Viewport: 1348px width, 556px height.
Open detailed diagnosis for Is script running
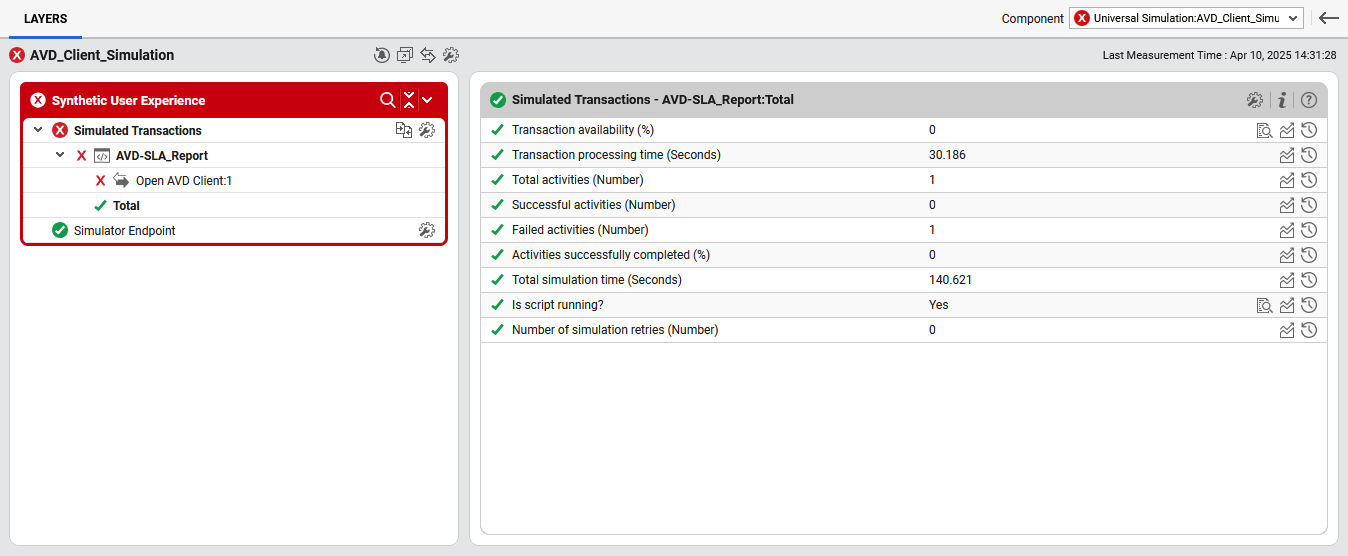pos(1265,305)
